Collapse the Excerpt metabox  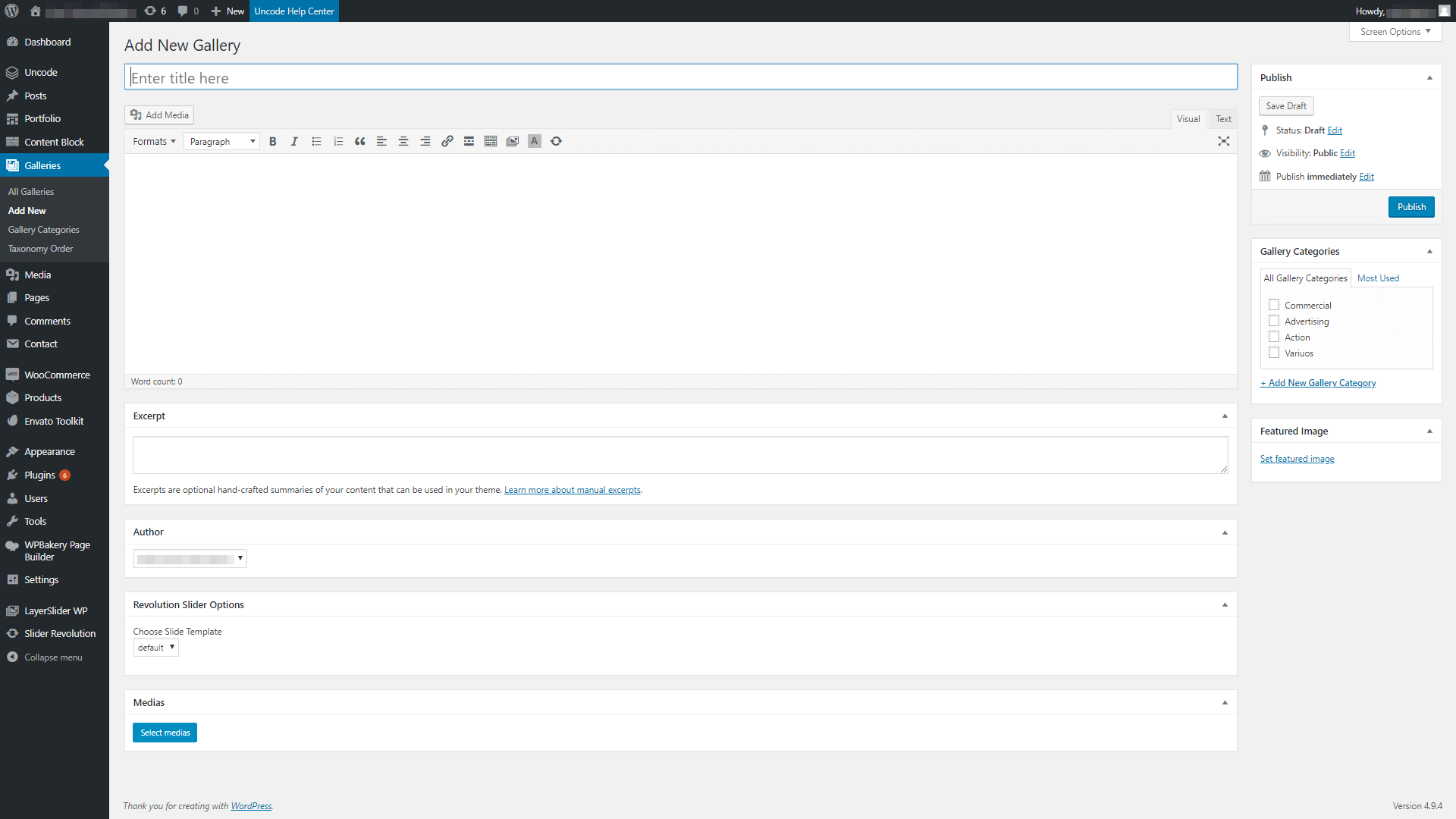tap(1225, 416)
